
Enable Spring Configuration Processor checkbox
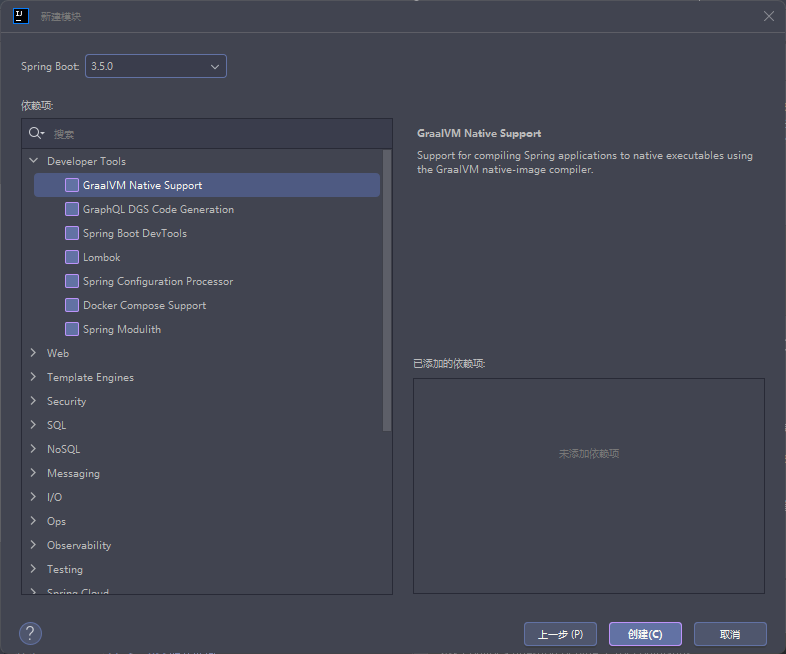point(72,281)
